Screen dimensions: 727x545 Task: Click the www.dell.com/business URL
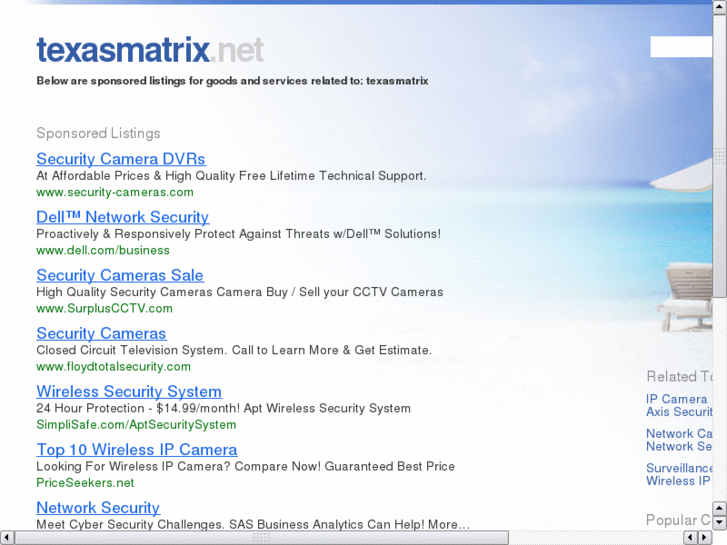103,250
